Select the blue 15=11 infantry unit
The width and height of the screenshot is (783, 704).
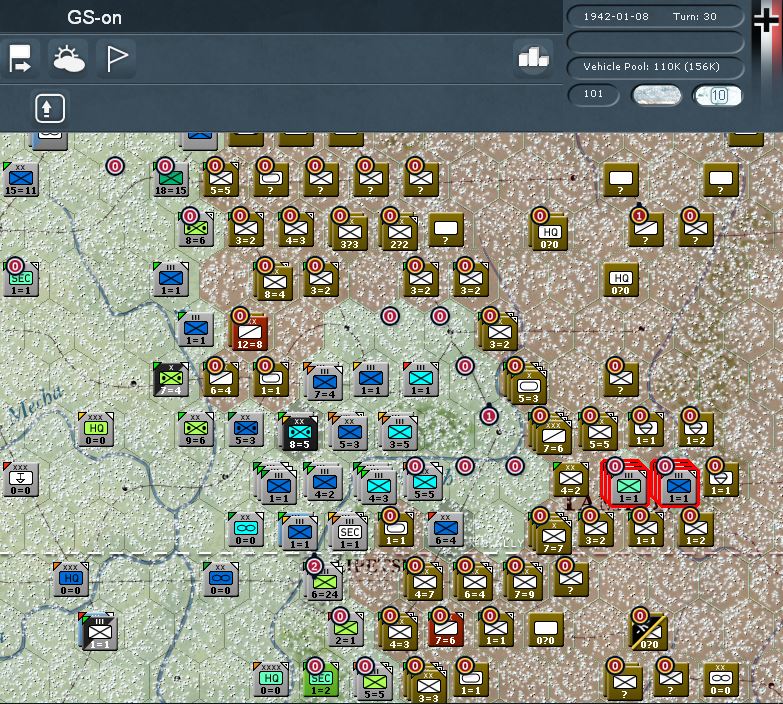click(20, 180)
